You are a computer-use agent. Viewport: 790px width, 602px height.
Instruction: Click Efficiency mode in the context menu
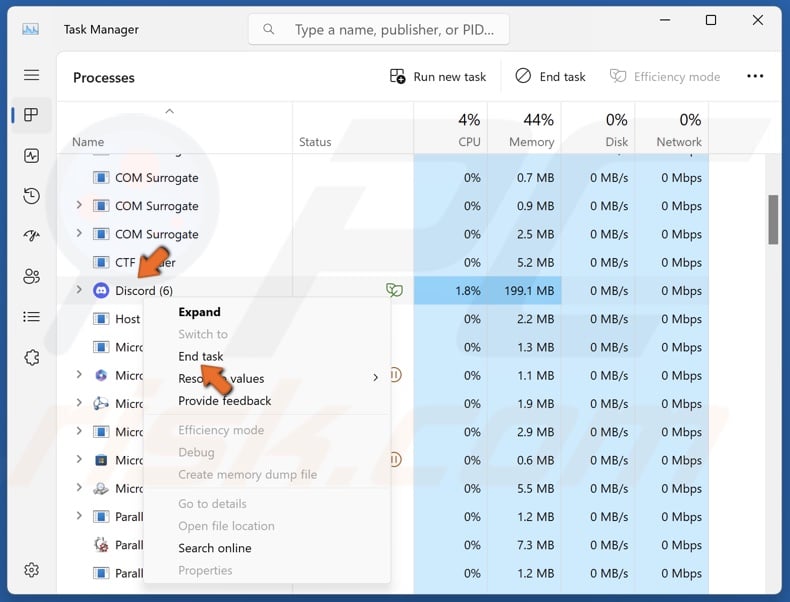[x=221, y=430]
